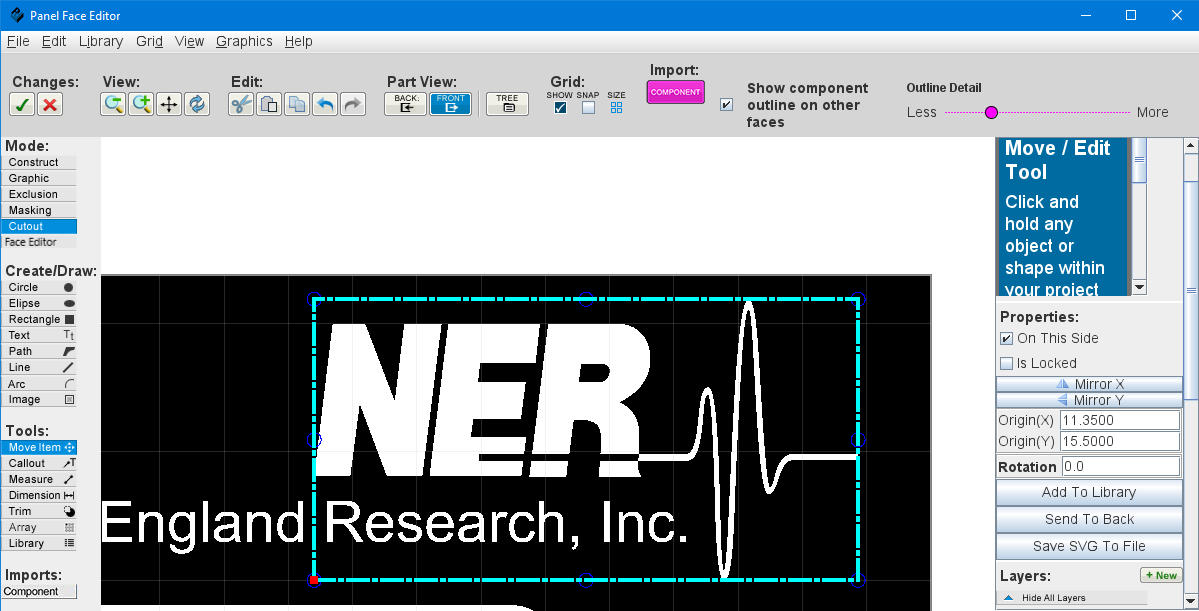
Task: Select the Circle draw tool
Action: coord(39,288)
